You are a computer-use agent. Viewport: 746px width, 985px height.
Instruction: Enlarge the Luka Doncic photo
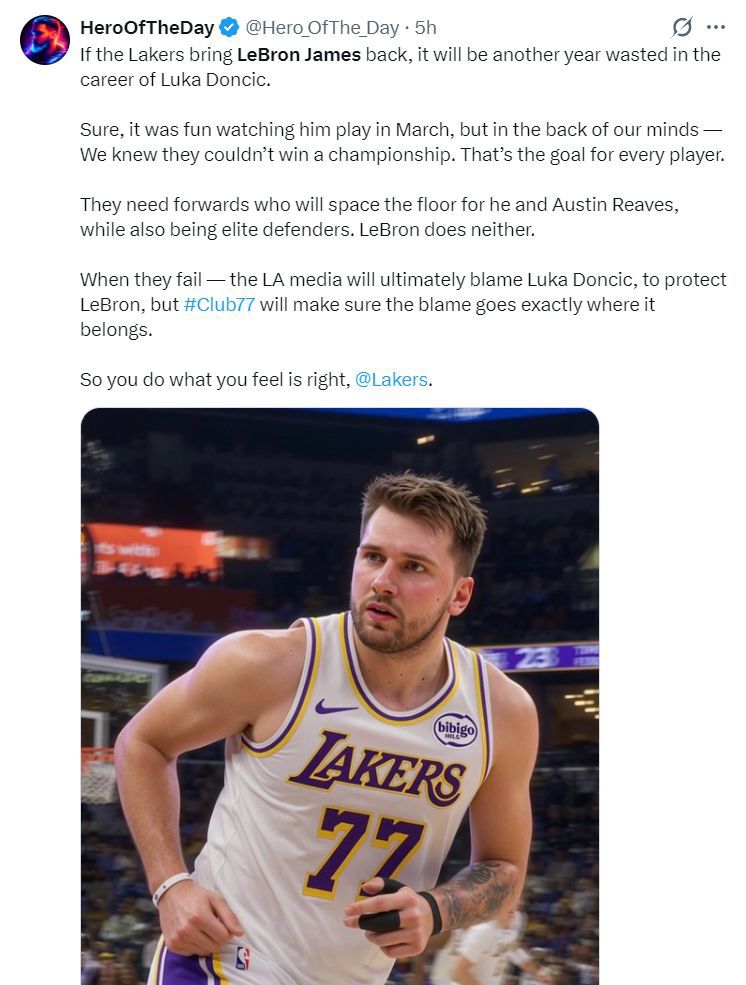(340, 696)
